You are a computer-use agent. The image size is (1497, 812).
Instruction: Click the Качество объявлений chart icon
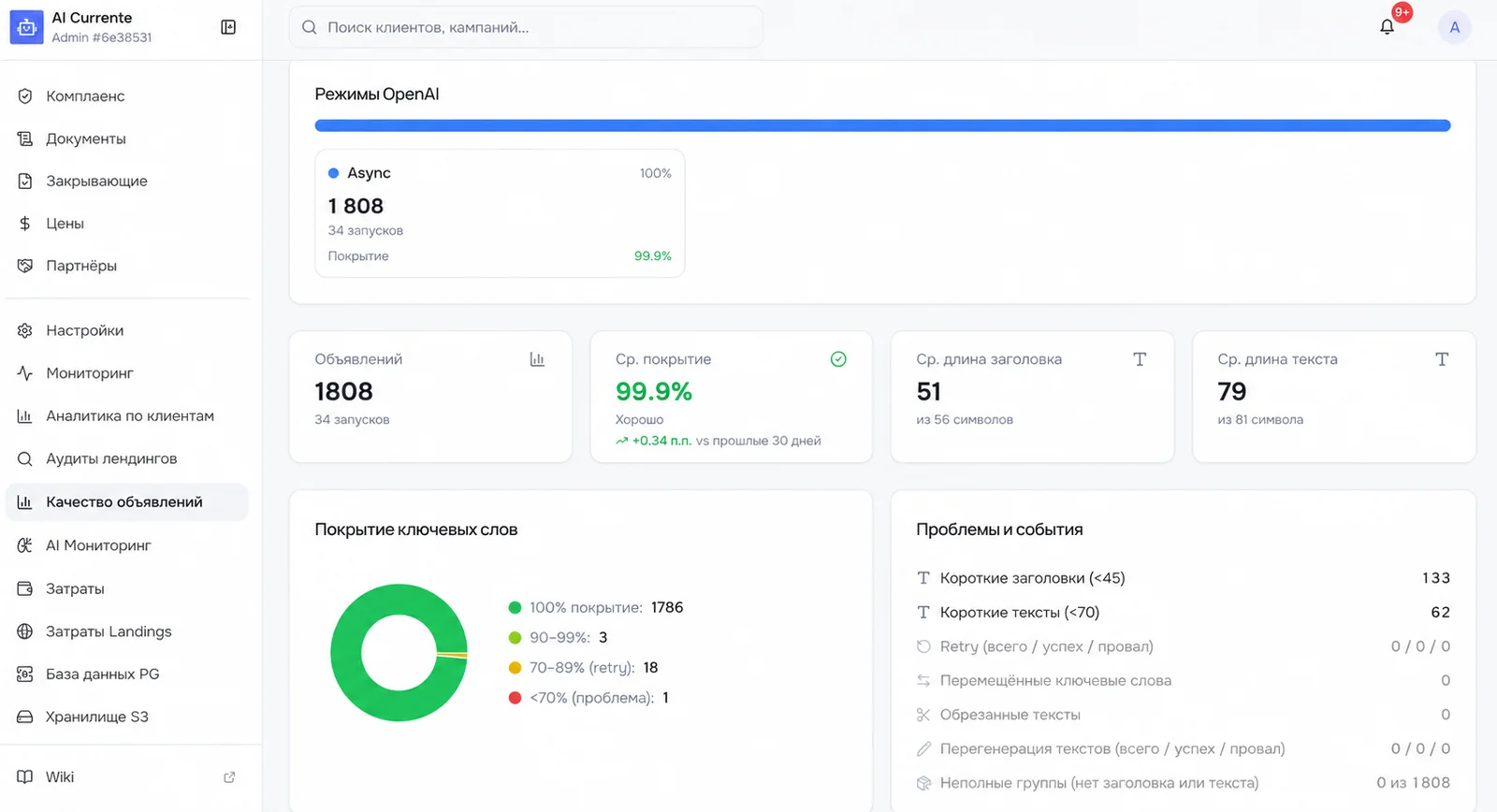tap(25, 502)
